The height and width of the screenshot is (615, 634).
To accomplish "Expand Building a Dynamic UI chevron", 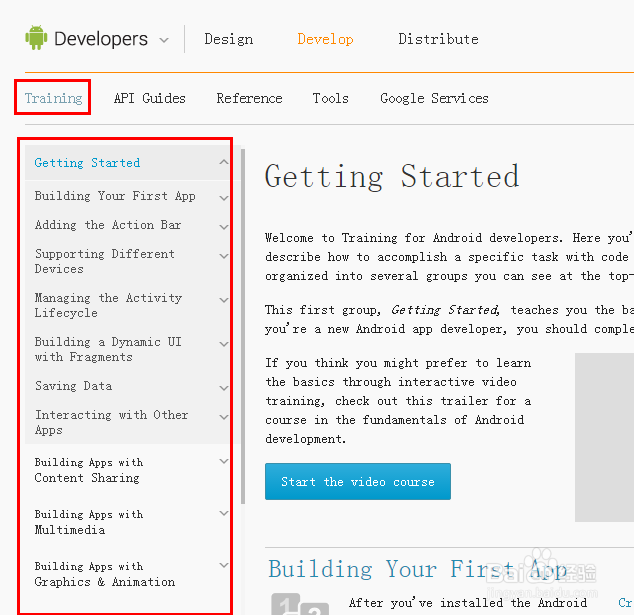I will coord(224,344).
